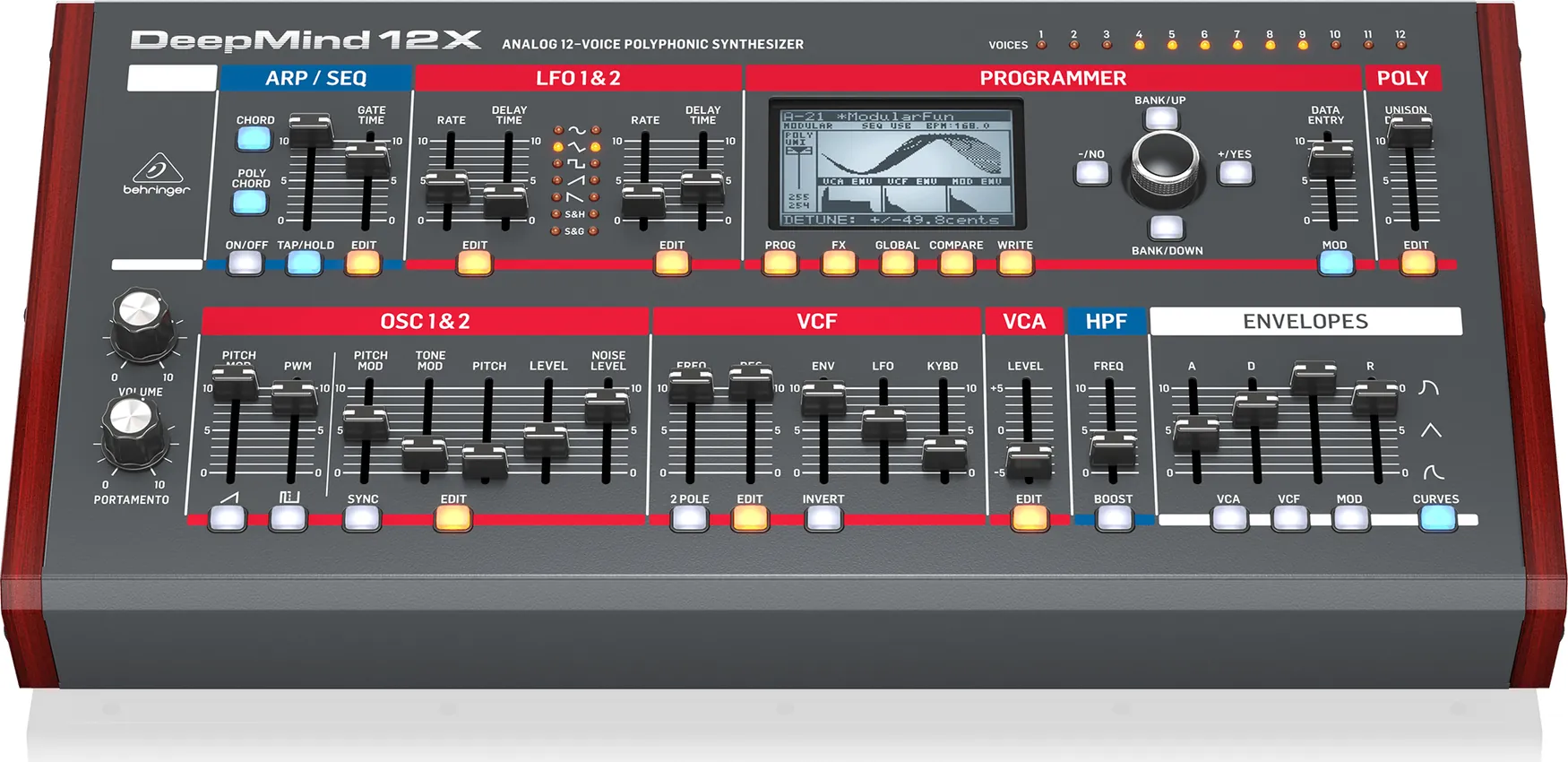The height and width of the screenshot is (762, 1568).
Task: Turn on the CHORD button
Action: [254, 138]
